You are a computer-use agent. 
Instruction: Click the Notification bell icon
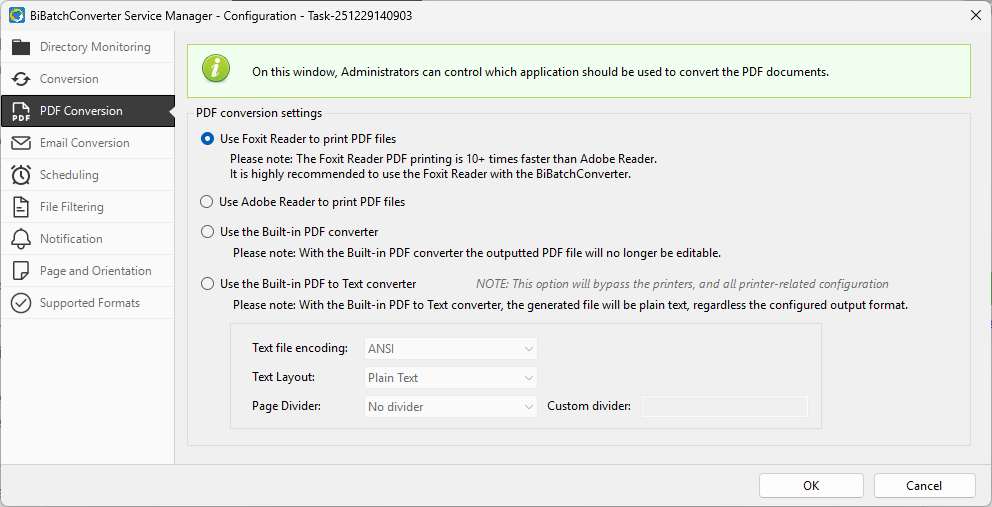[x=21, y=239]
